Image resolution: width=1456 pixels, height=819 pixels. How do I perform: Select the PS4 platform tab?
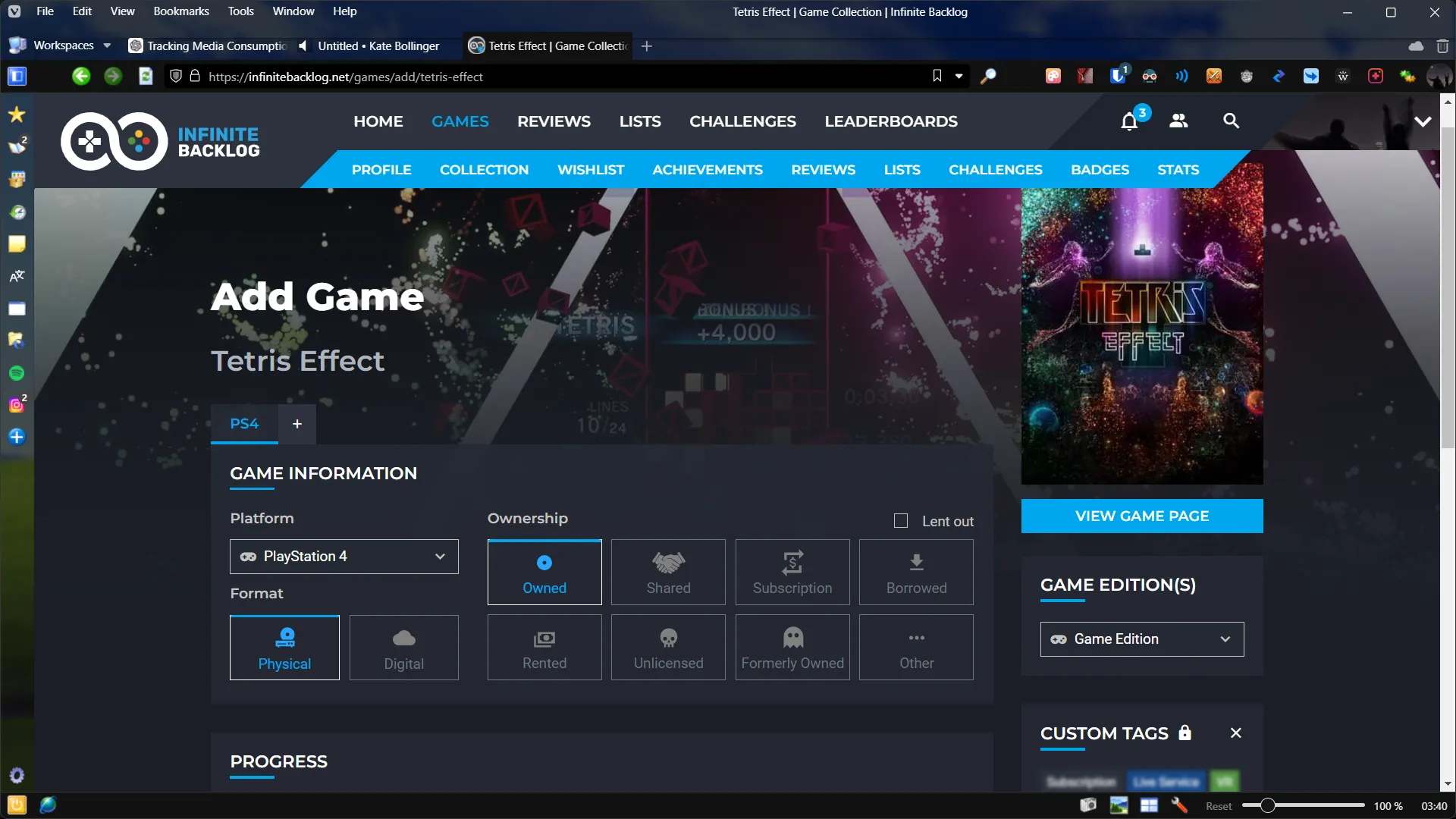(244, 424)
